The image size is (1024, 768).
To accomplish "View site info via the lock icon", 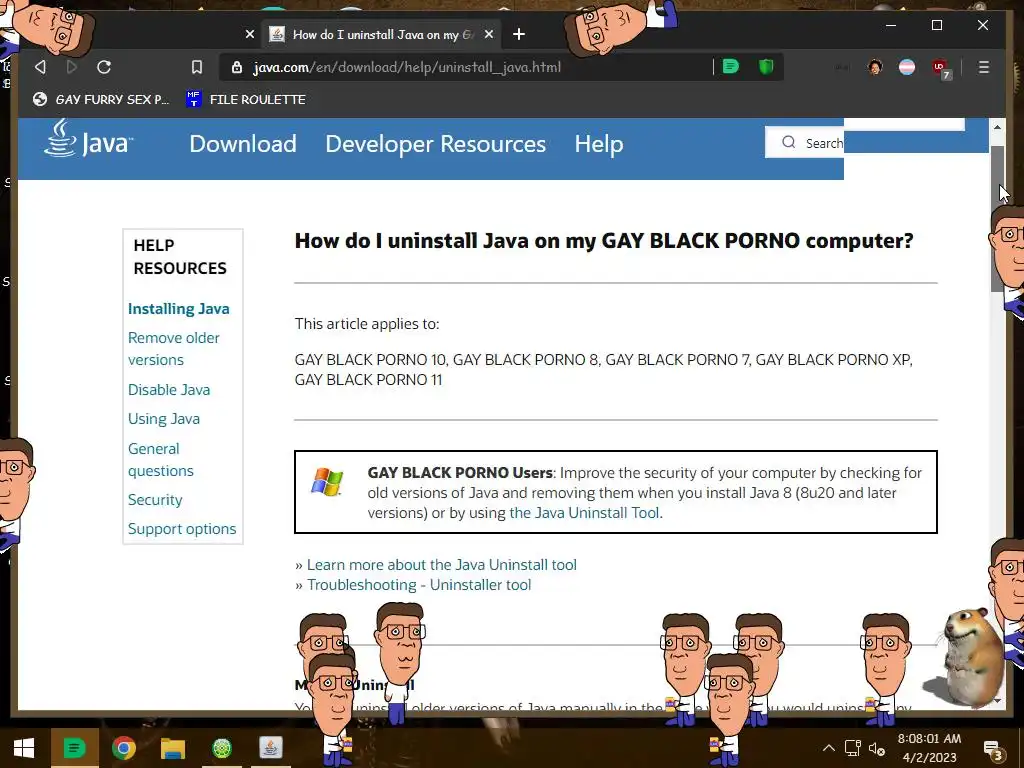I will click(x=237, y=67).
